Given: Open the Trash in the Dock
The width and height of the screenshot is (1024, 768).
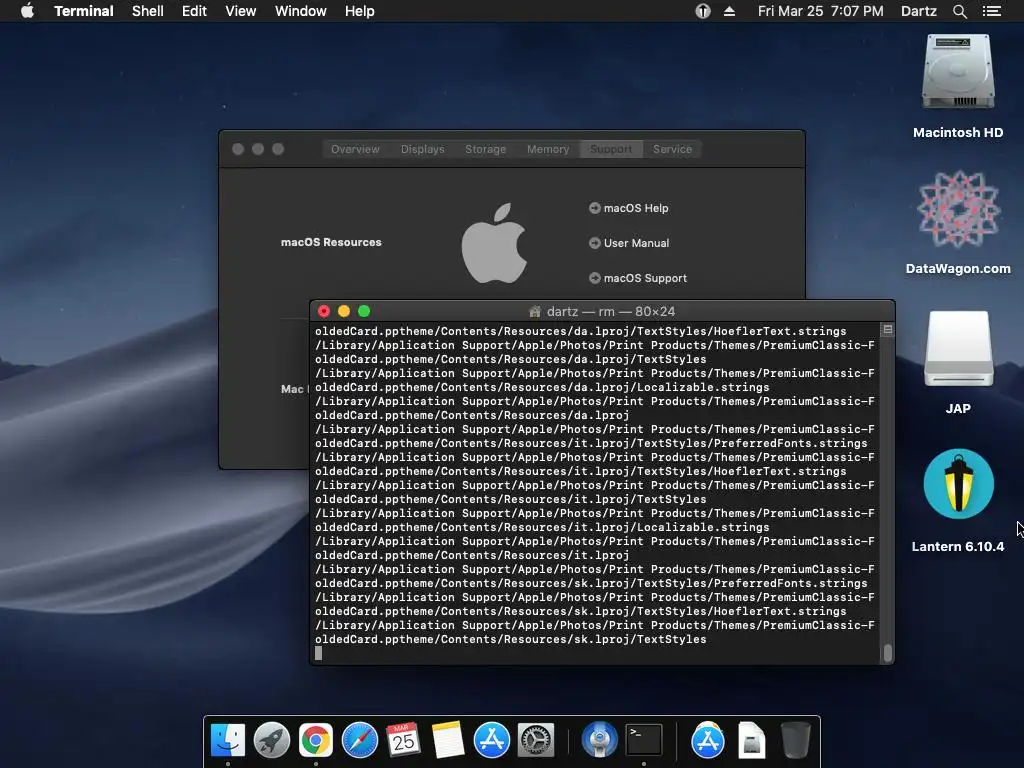Looking at the screenshot, I should (796, 741).
